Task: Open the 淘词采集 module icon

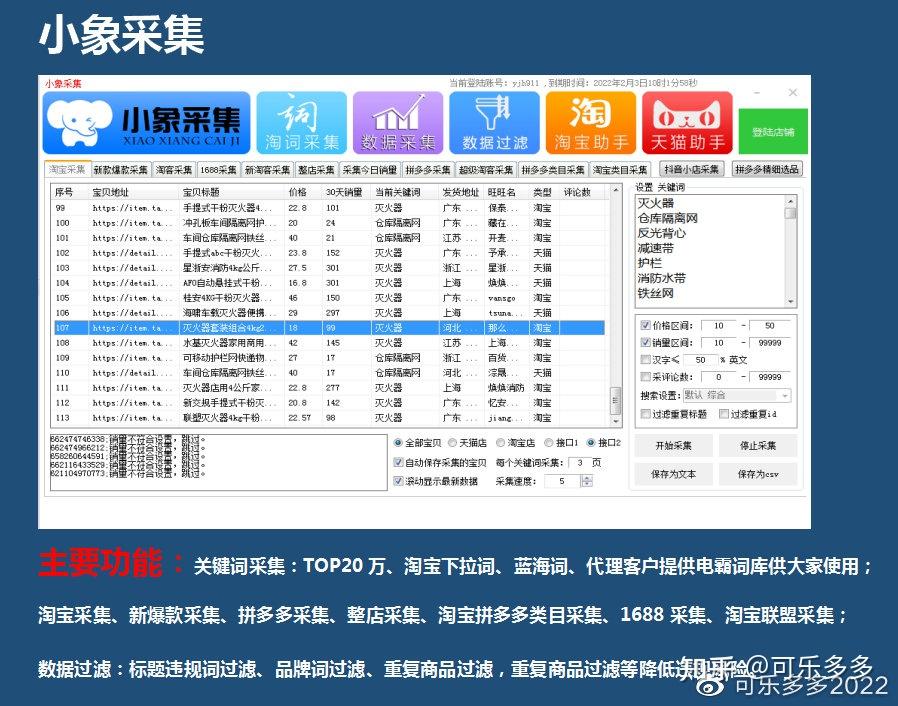Action: tap(302, 123)
